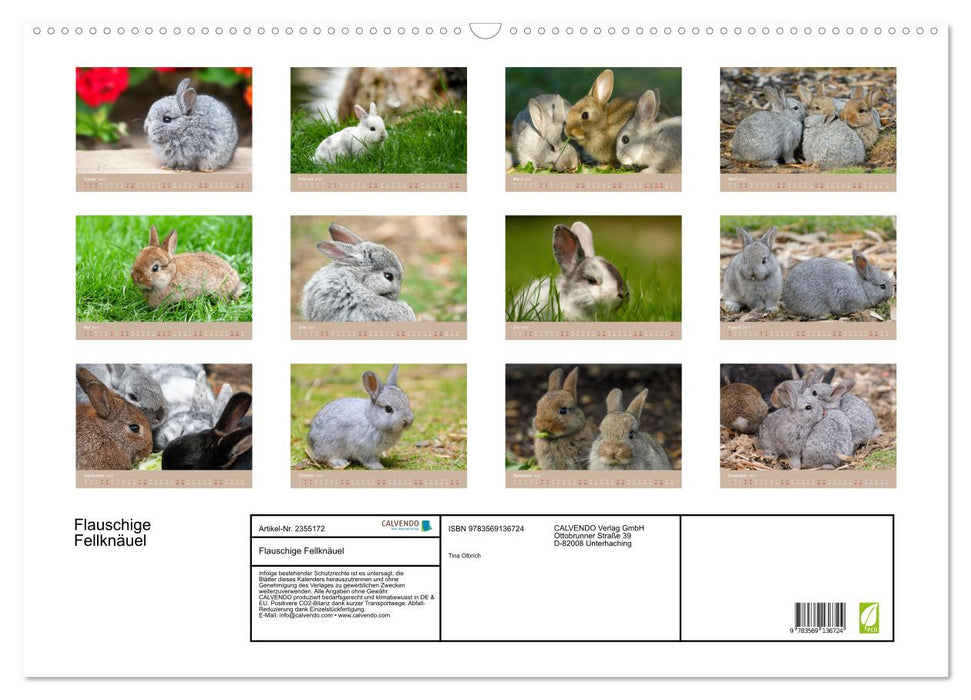Click the barcode number '9 783569 136724'
971x700 pixels.
click(817, 630)
